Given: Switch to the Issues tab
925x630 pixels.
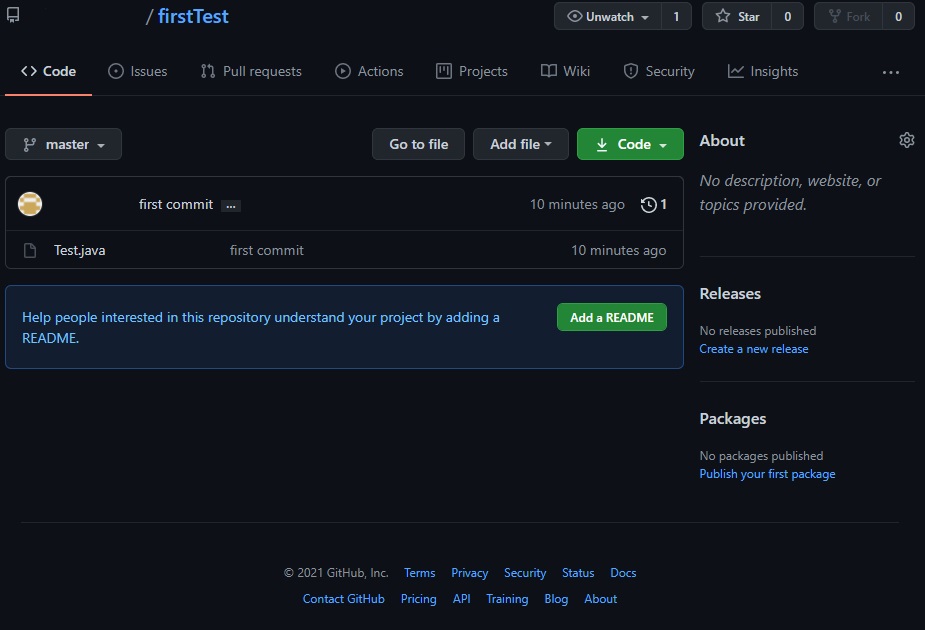Looking at the screenshot, I should tap(137, 71).
